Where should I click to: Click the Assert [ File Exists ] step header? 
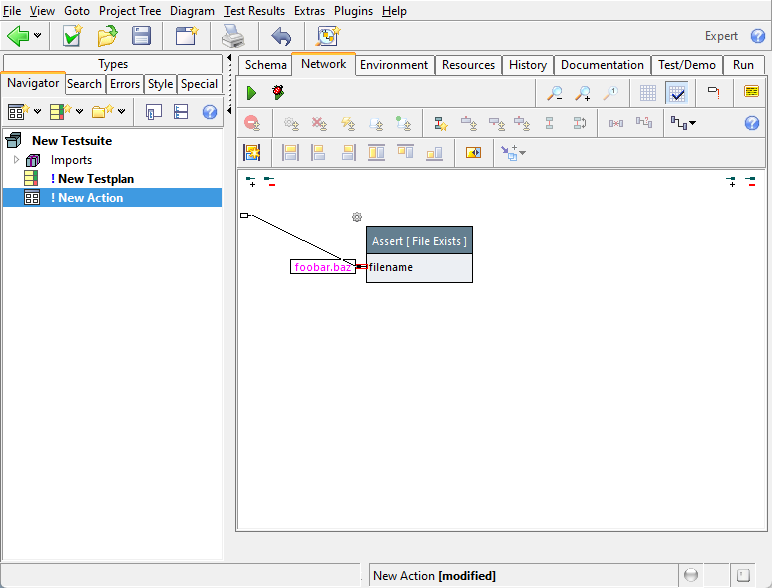[x=419, y=241]
